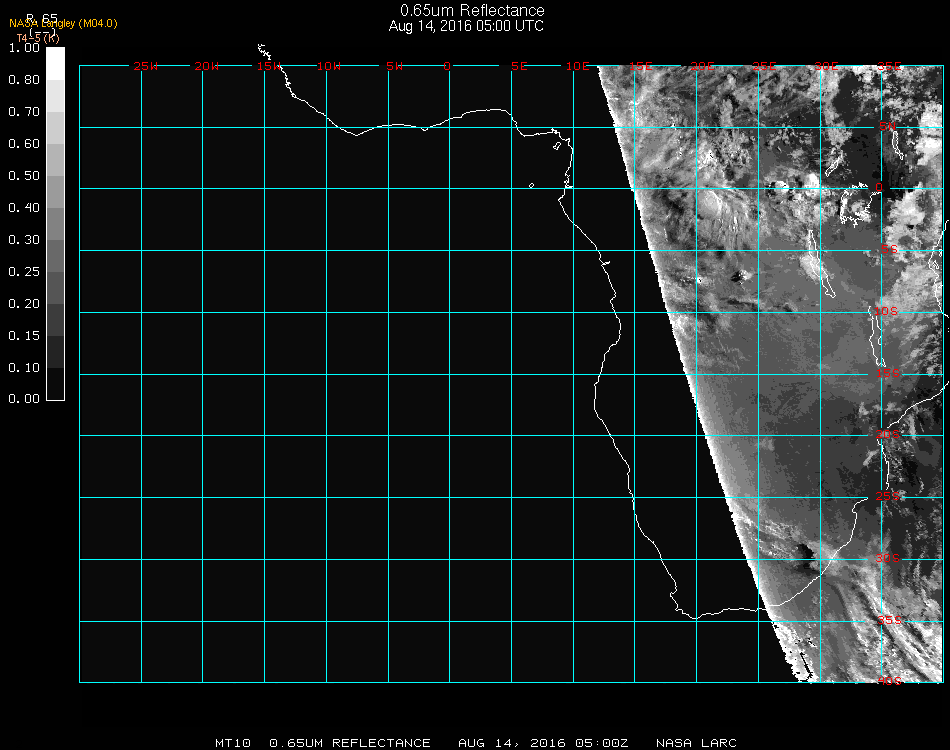This screenshot has width=950, height=750.
Task: Click the Aug 14, 2016 05:00 UTC subtitle
Action: click(466, 26)
